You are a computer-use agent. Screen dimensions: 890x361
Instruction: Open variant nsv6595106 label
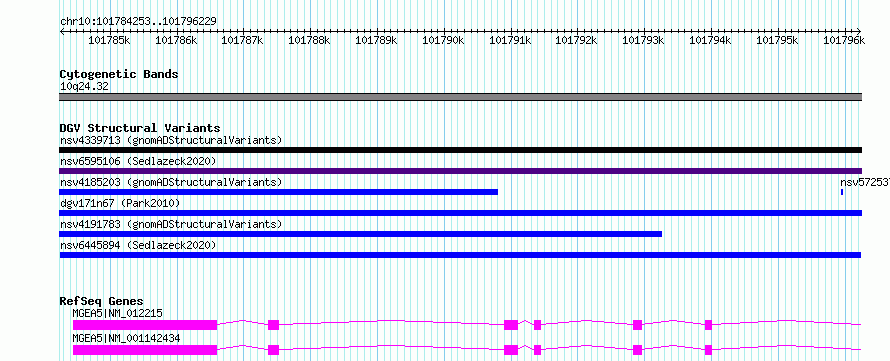pyautogui.click(x=138, y=161)
